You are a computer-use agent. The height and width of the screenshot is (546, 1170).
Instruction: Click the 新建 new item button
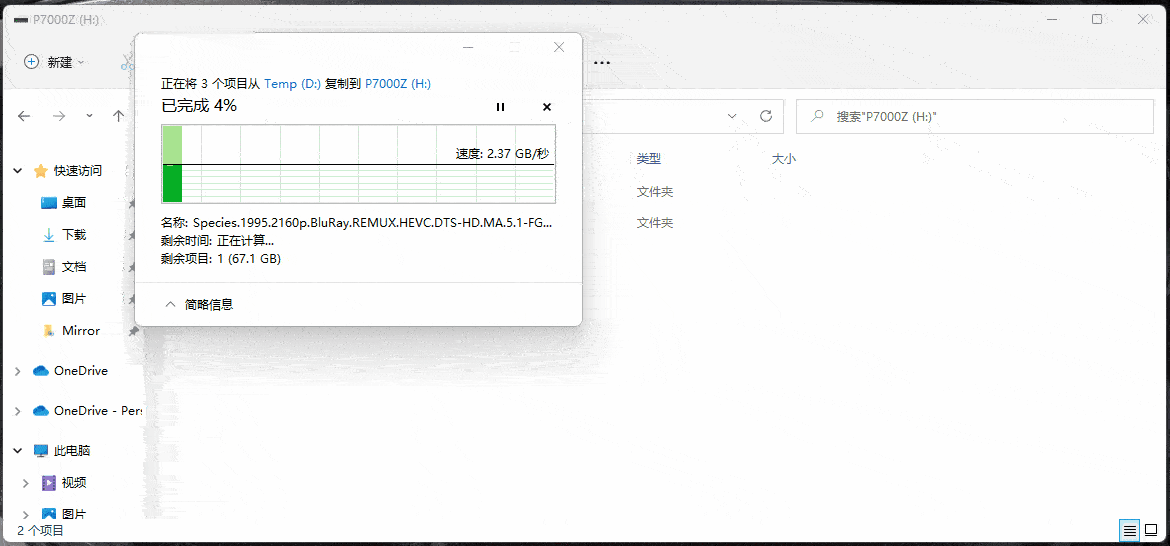[x=54, y=63]
